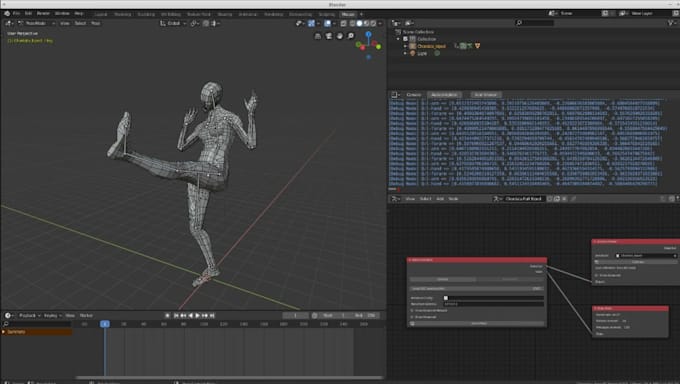Open the Keying dropdown in the timeline
The height and width of the screenshot is (384, 680).
click(52, 315)
